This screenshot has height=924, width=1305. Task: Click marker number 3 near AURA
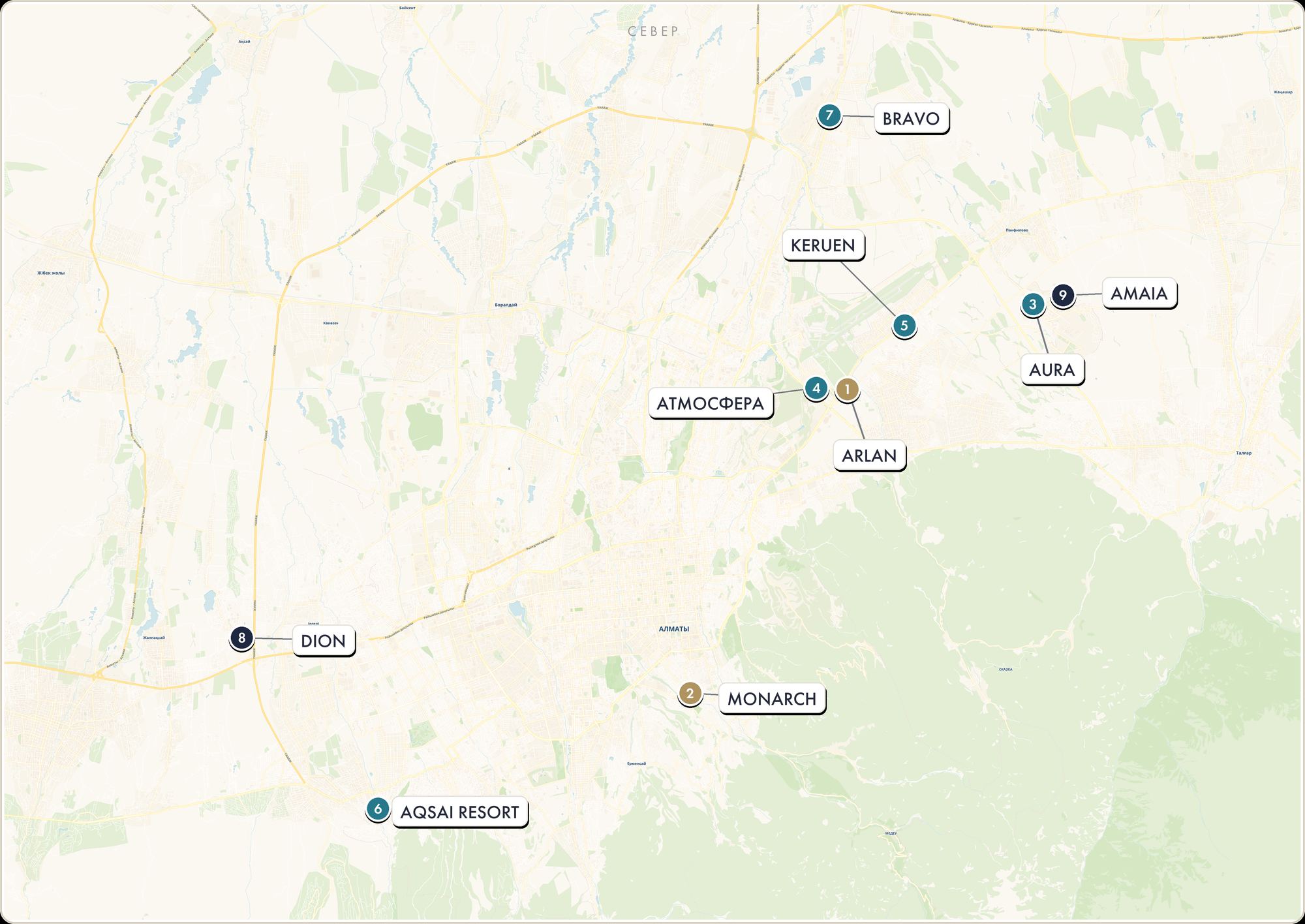[x=1033, y=304]
